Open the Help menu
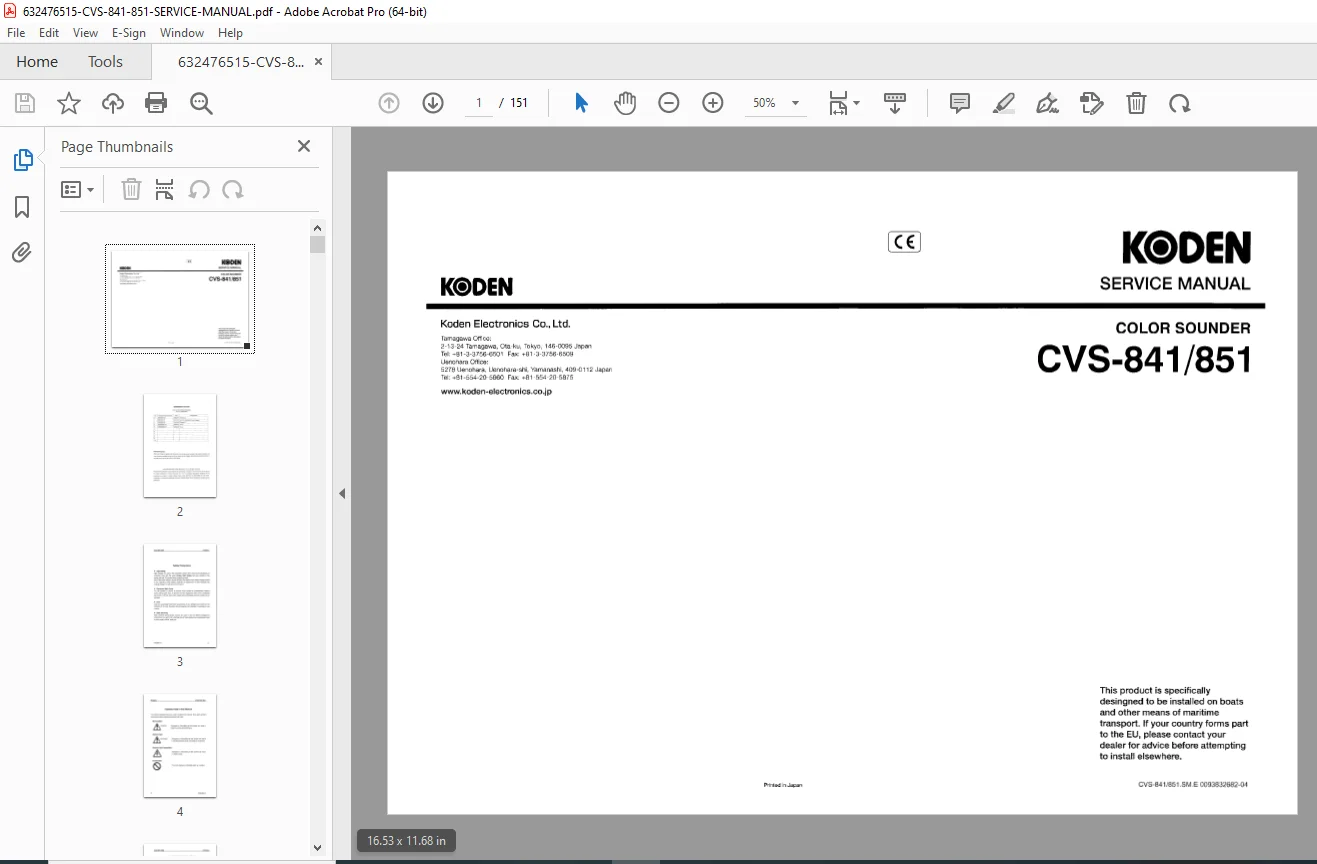 click(x=230, y=33)
